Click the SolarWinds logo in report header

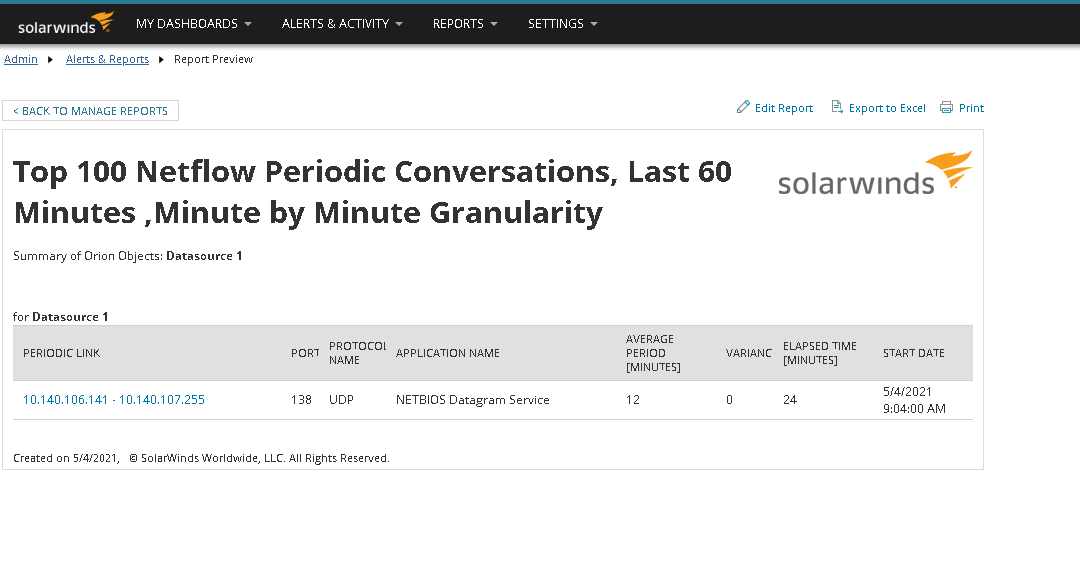(874, 173)
